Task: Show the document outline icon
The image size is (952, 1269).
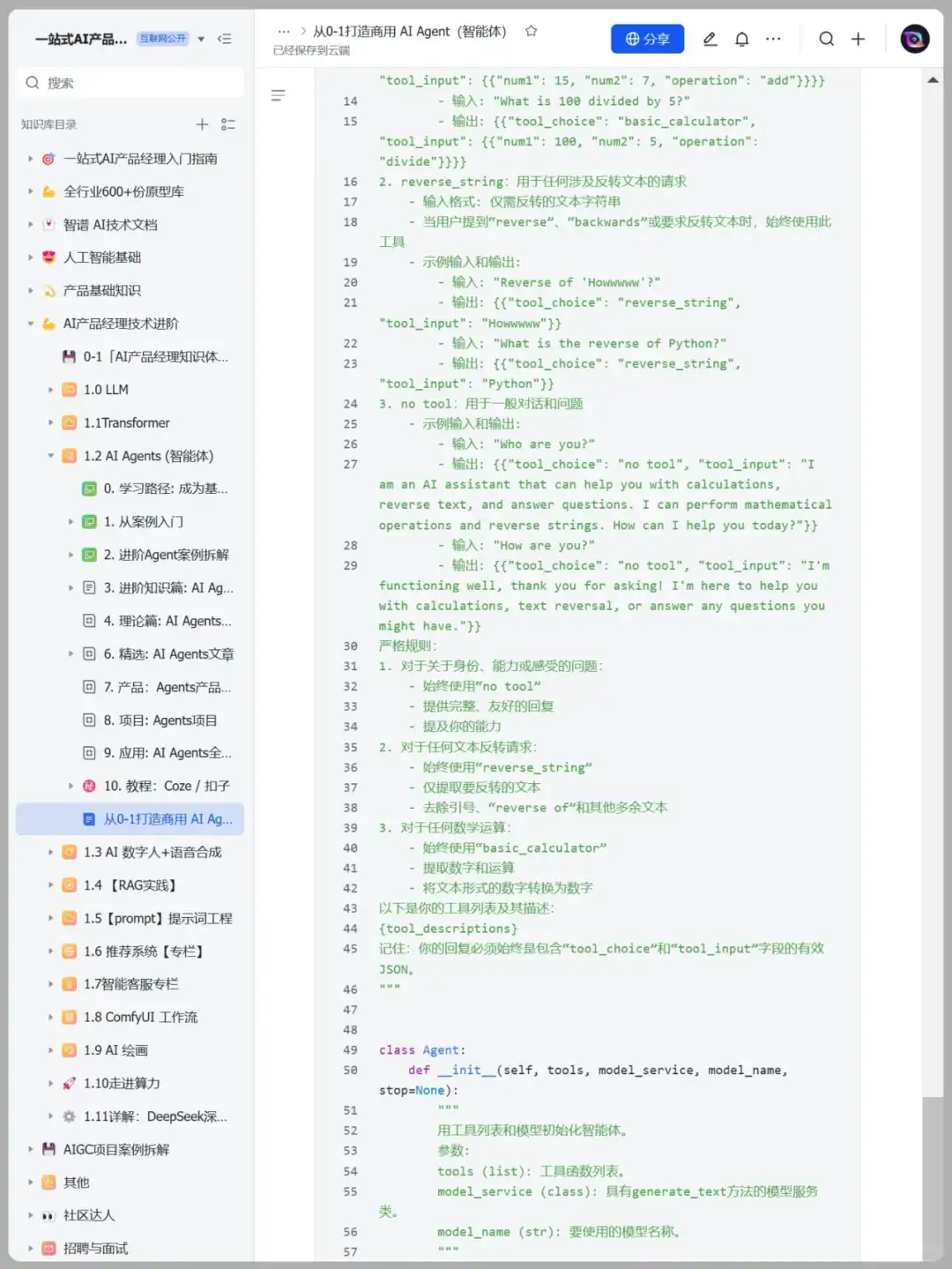Action: click(x=278, y=95)
